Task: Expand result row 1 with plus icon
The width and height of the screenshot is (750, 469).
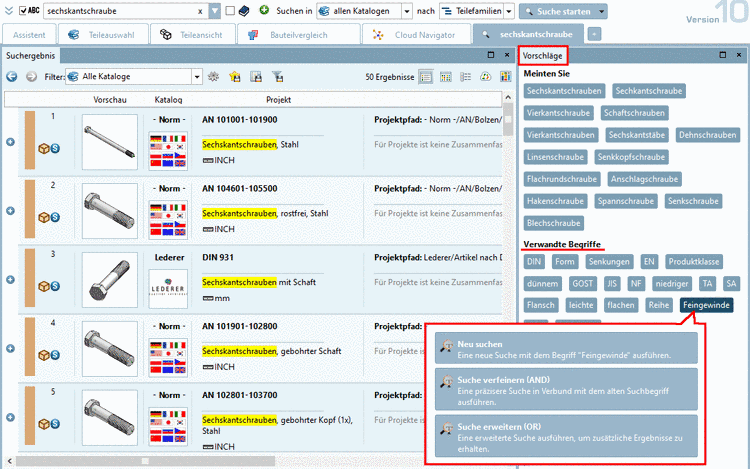Action: (11, 142)
